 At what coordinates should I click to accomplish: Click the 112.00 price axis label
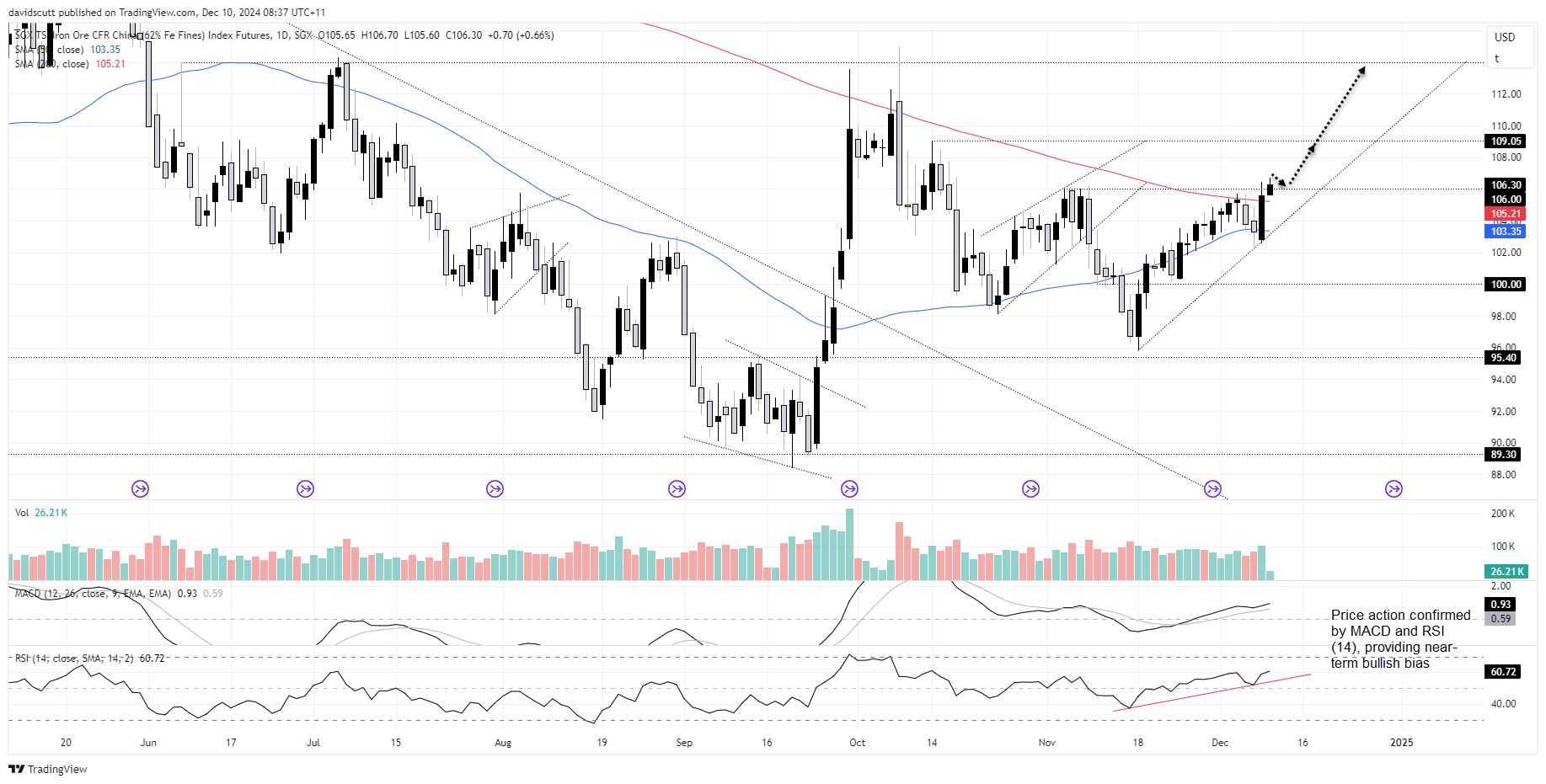(x=1506, y=94)
